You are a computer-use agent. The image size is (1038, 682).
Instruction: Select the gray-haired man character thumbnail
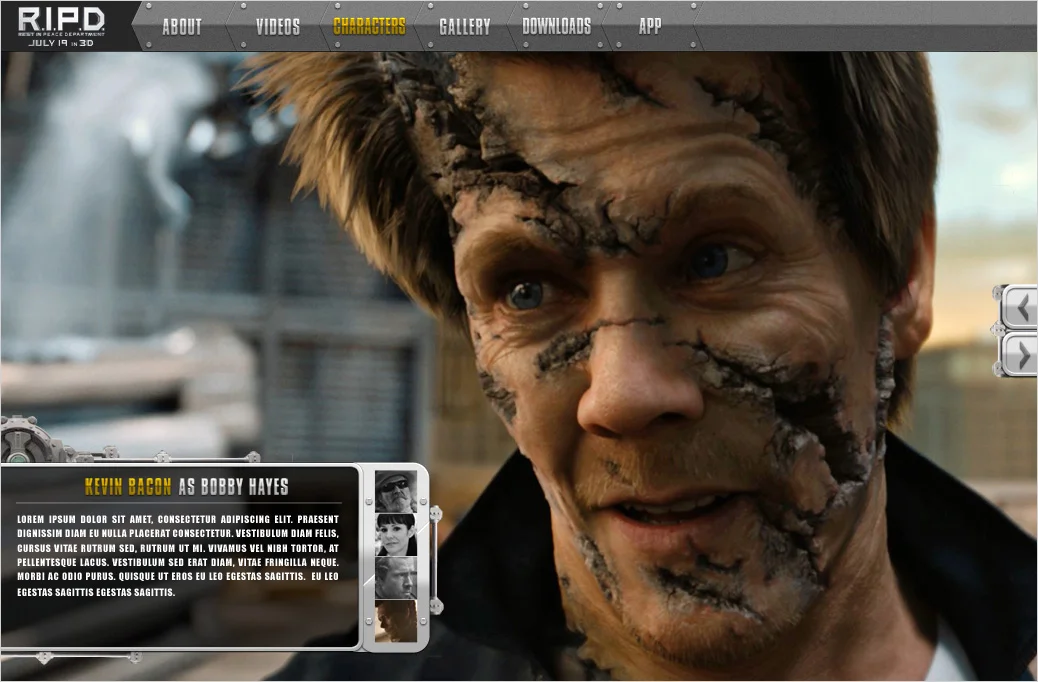point(396,577)
